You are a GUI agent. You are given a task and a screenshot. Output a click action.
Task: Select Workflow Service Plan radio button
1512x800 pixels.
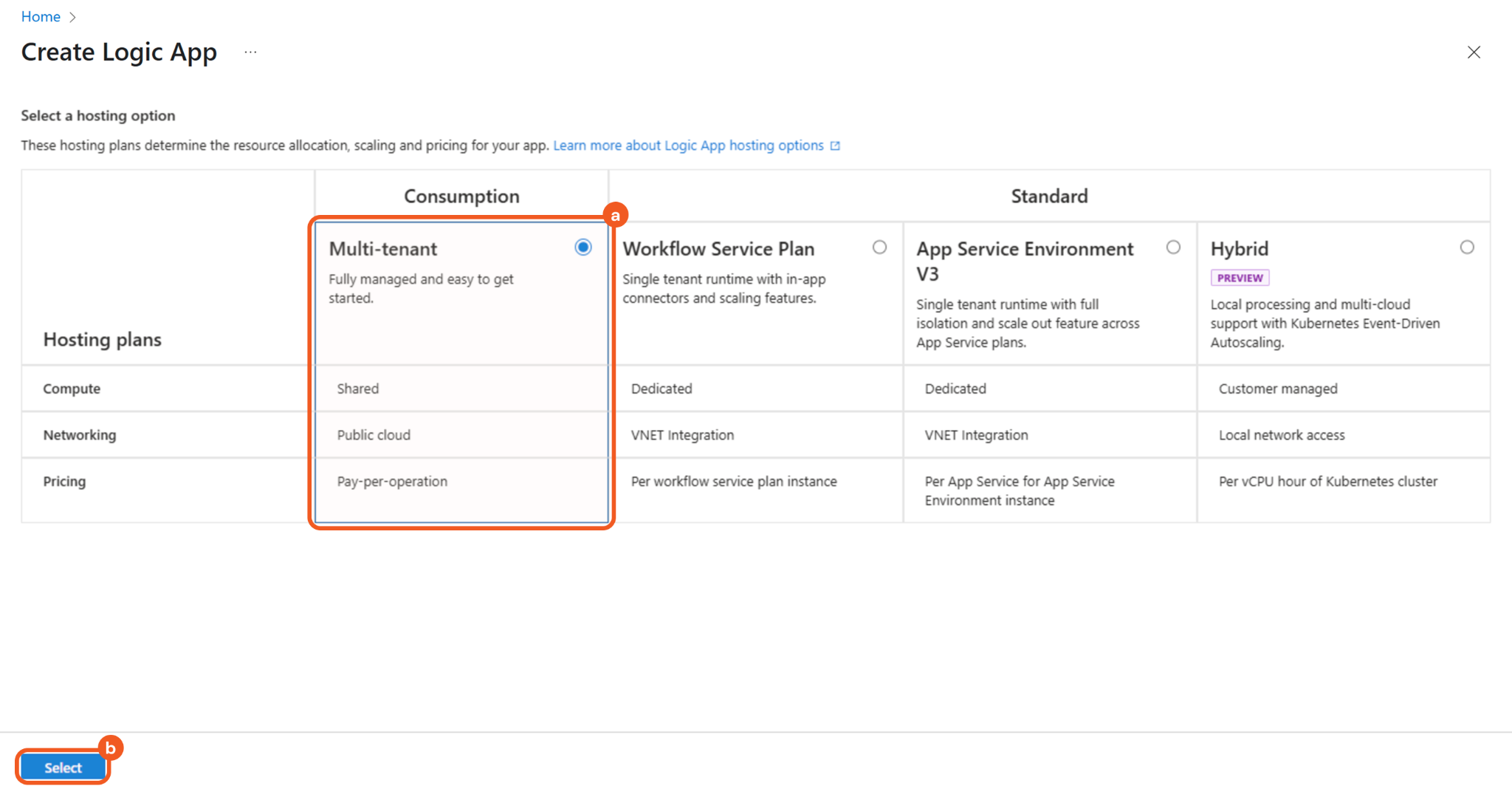point(879,247)
